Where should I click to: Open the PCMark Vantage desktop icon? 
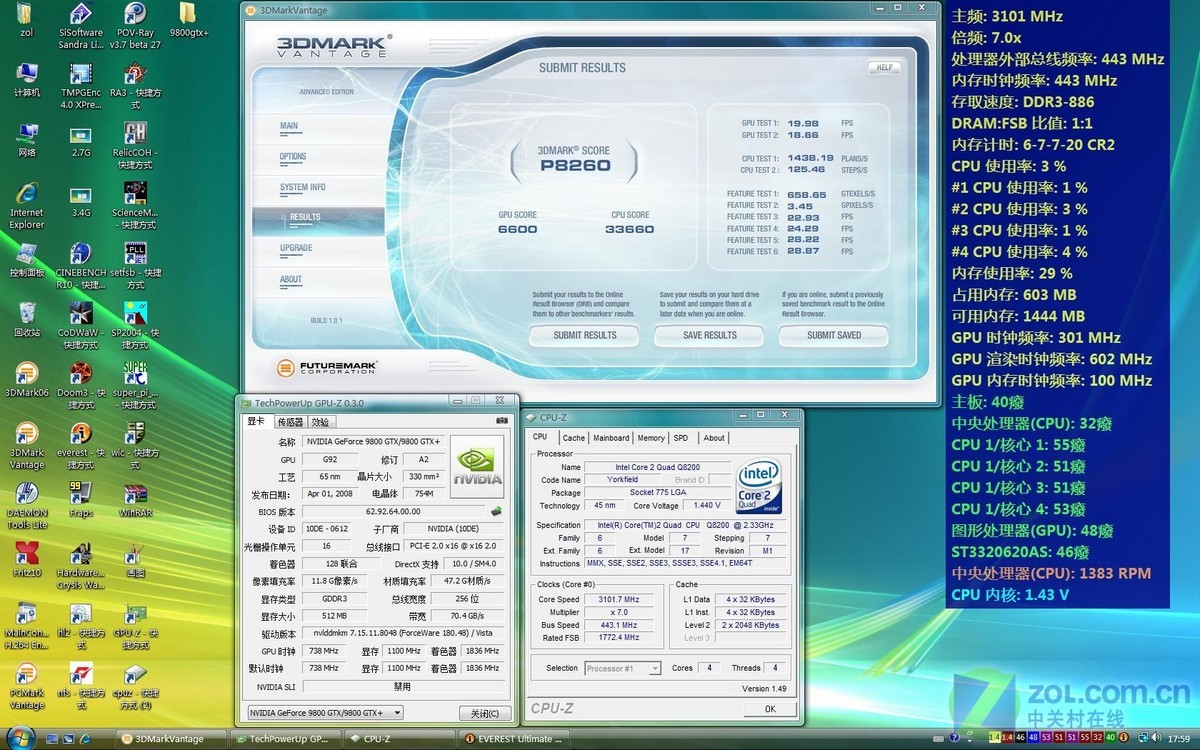(27, 685)
